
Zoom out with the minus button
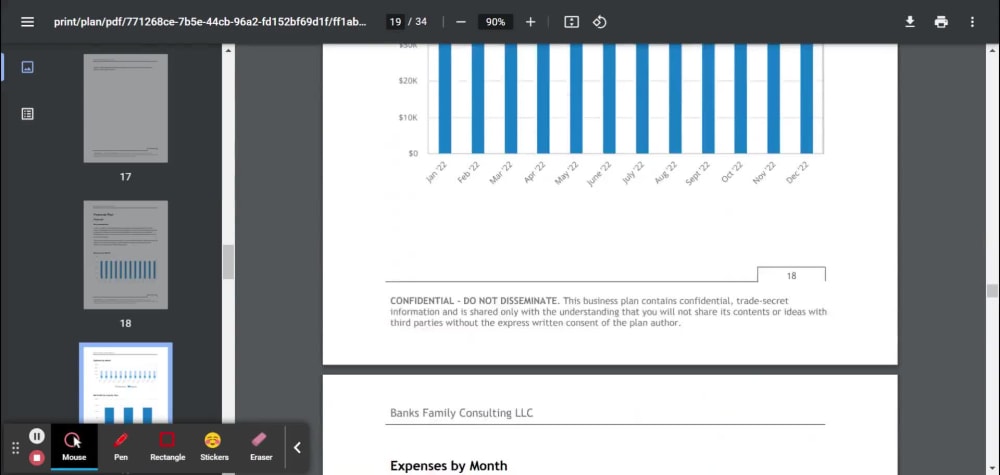coord(461,22)
